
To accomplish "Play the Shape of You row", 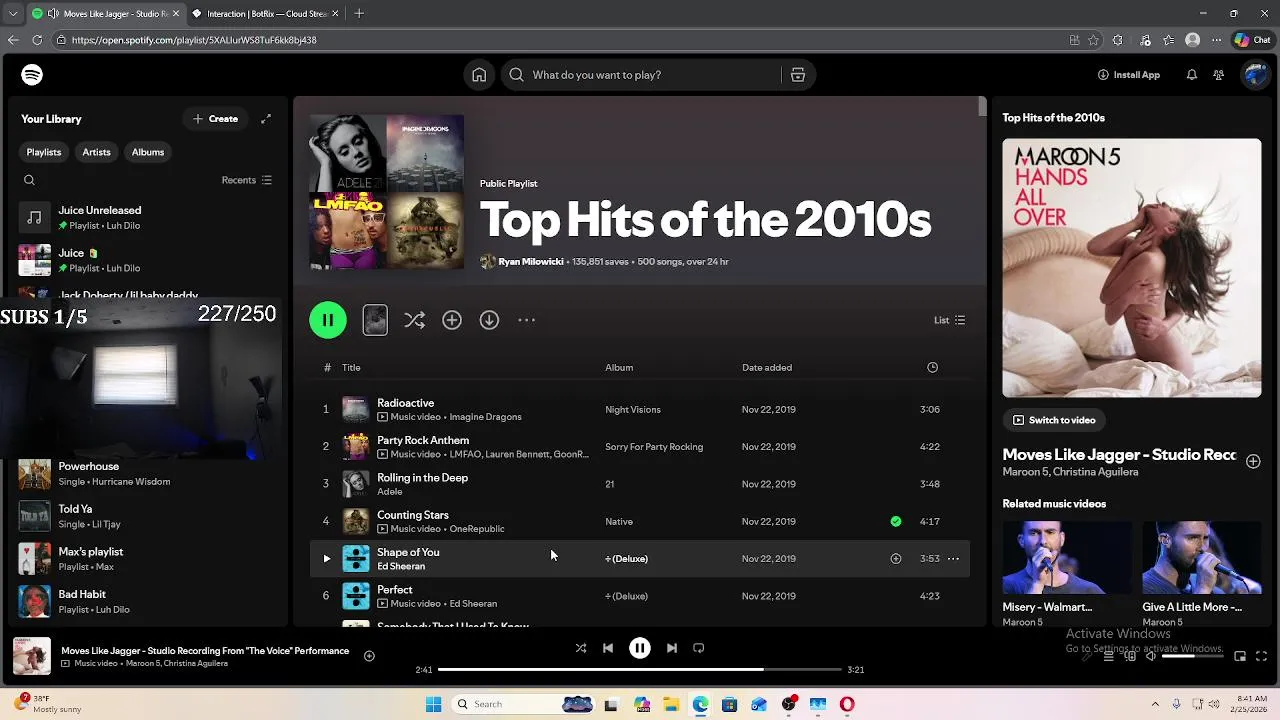I will [326, 559].
